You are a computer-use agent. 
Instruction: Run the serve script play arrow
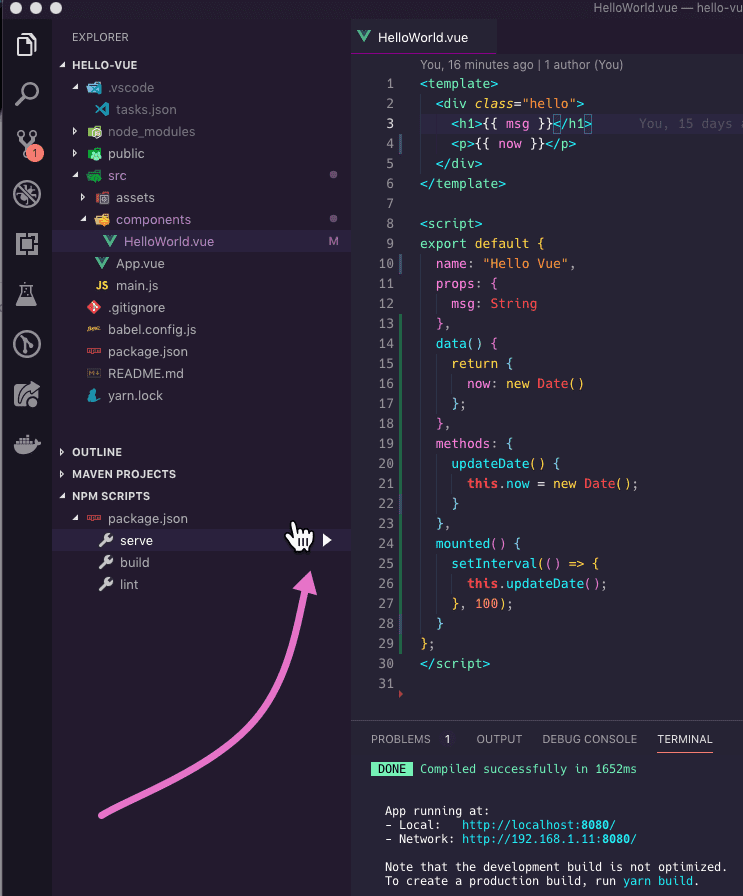click(327, 540)
